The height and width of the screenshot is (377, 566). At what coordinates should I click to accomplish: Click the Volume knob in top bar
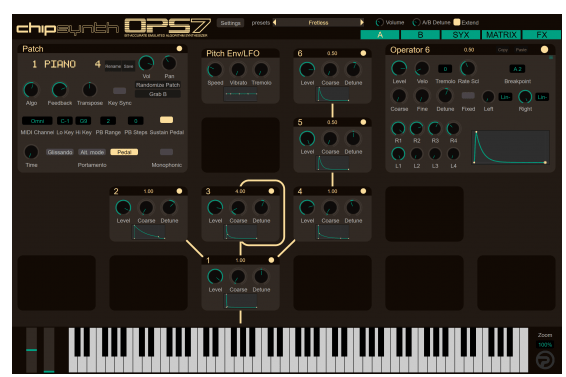pyautogui.click(x=379, y=22)
